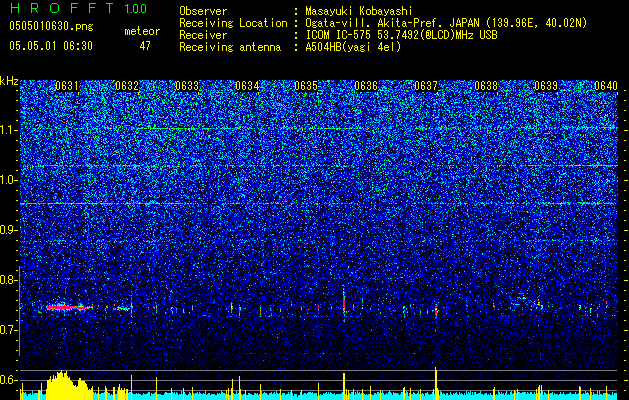Click the 1.0 kHz axis label

point(9,180)
